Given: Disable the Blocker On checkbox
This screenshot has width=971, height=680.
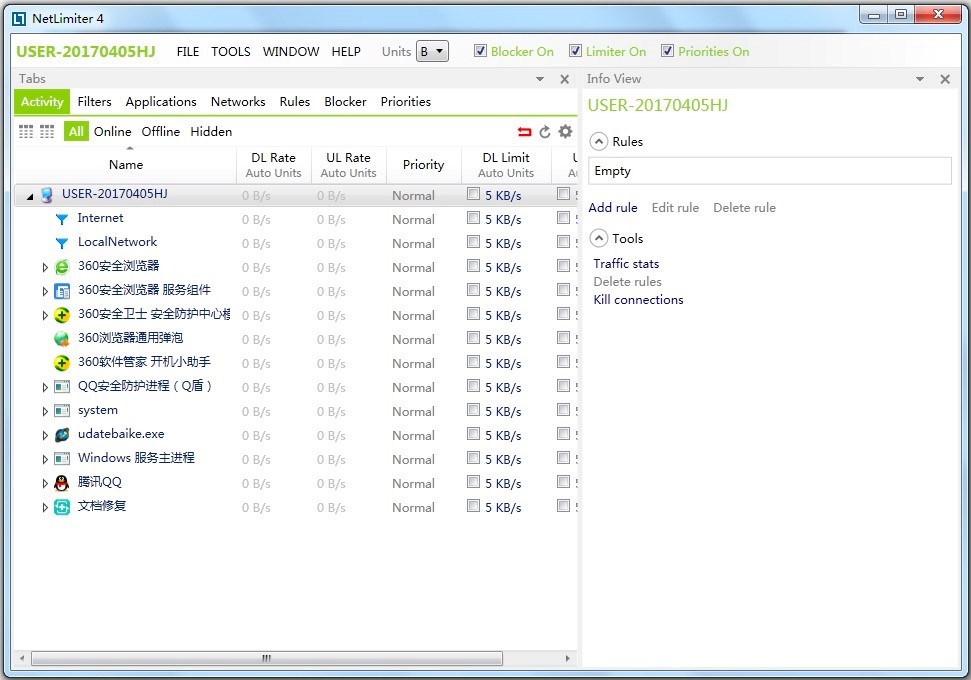Looking at the screenshot, I should point(480,51).
